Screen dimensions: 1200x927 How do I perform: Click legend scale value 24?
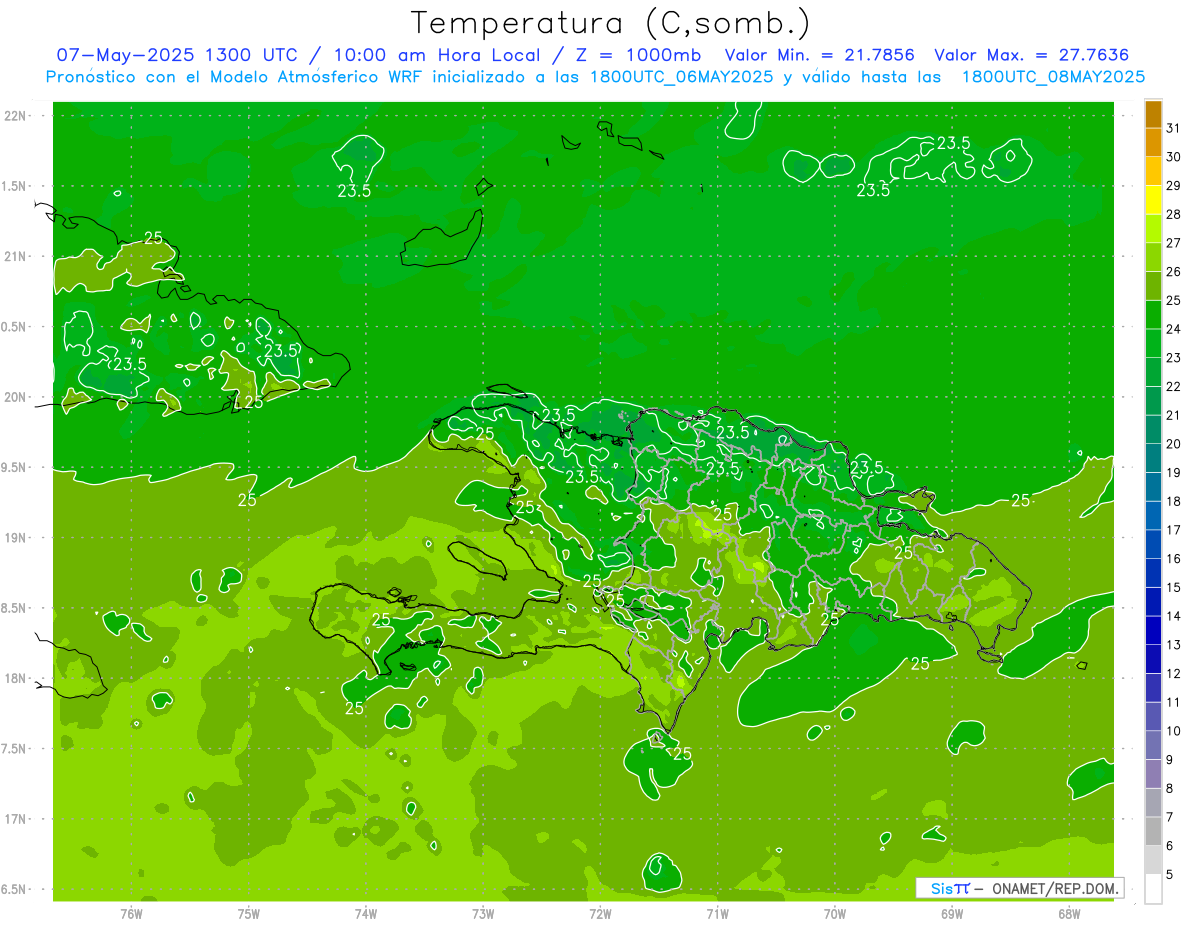[1174, 329]
